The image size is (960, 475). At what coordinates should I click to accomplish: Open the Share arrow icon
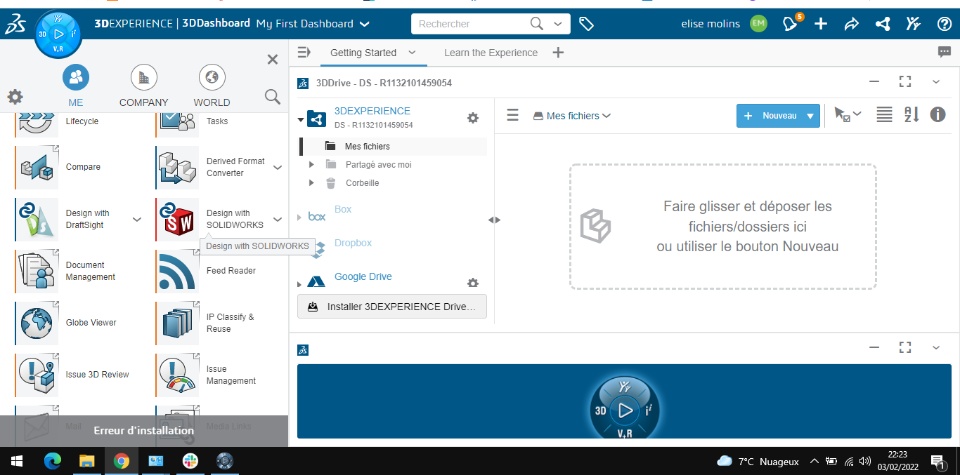click(x=851, y=24)
